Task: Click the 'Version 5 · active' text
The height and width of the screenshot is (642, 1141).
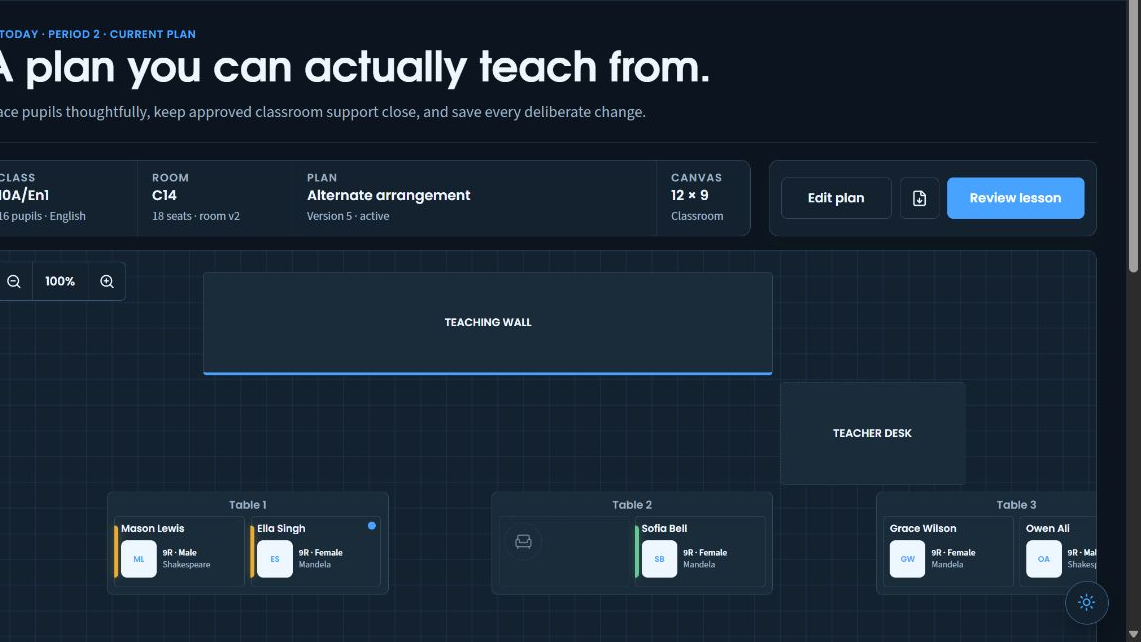Action: (x=348, y=216)
